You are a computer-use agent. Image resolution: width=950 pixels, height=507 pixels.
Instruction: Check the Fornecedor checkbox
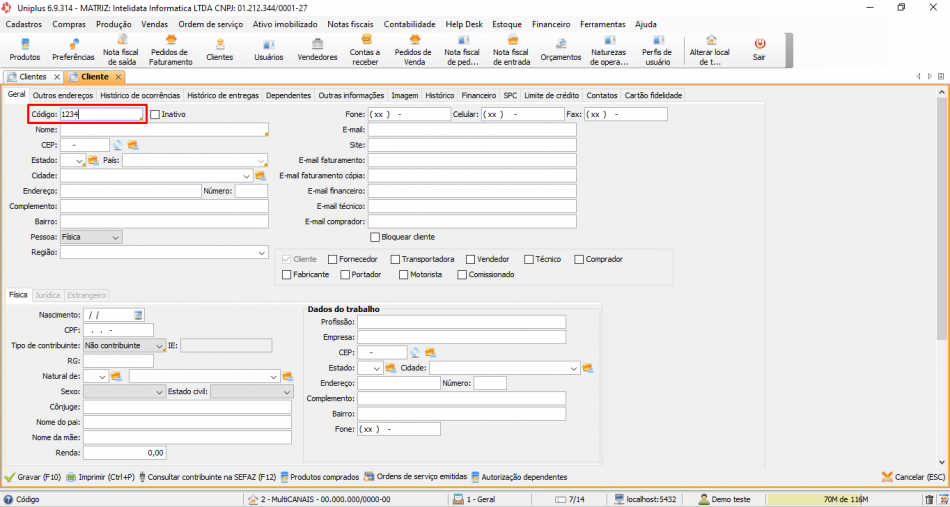tap(333, 259)
